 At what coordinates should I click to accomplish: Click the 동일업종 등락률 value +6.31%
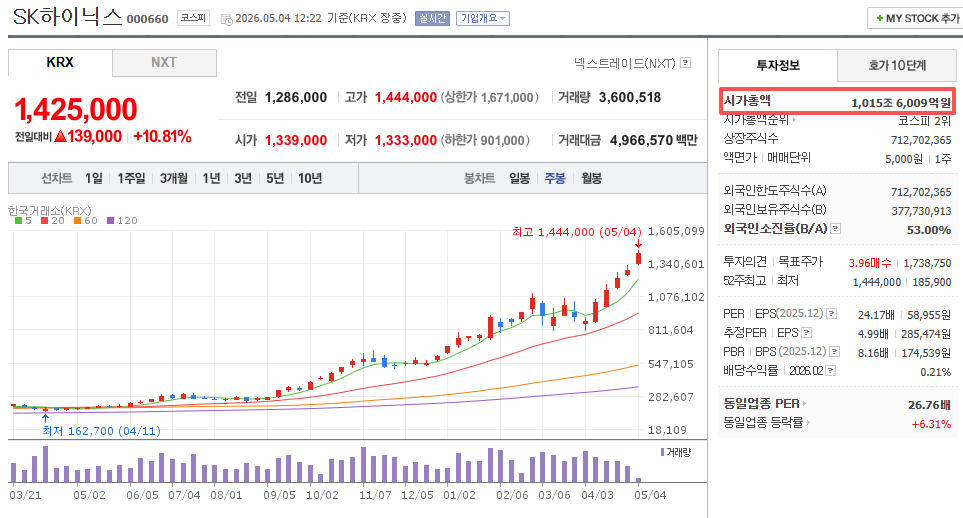tap(931, 424)
